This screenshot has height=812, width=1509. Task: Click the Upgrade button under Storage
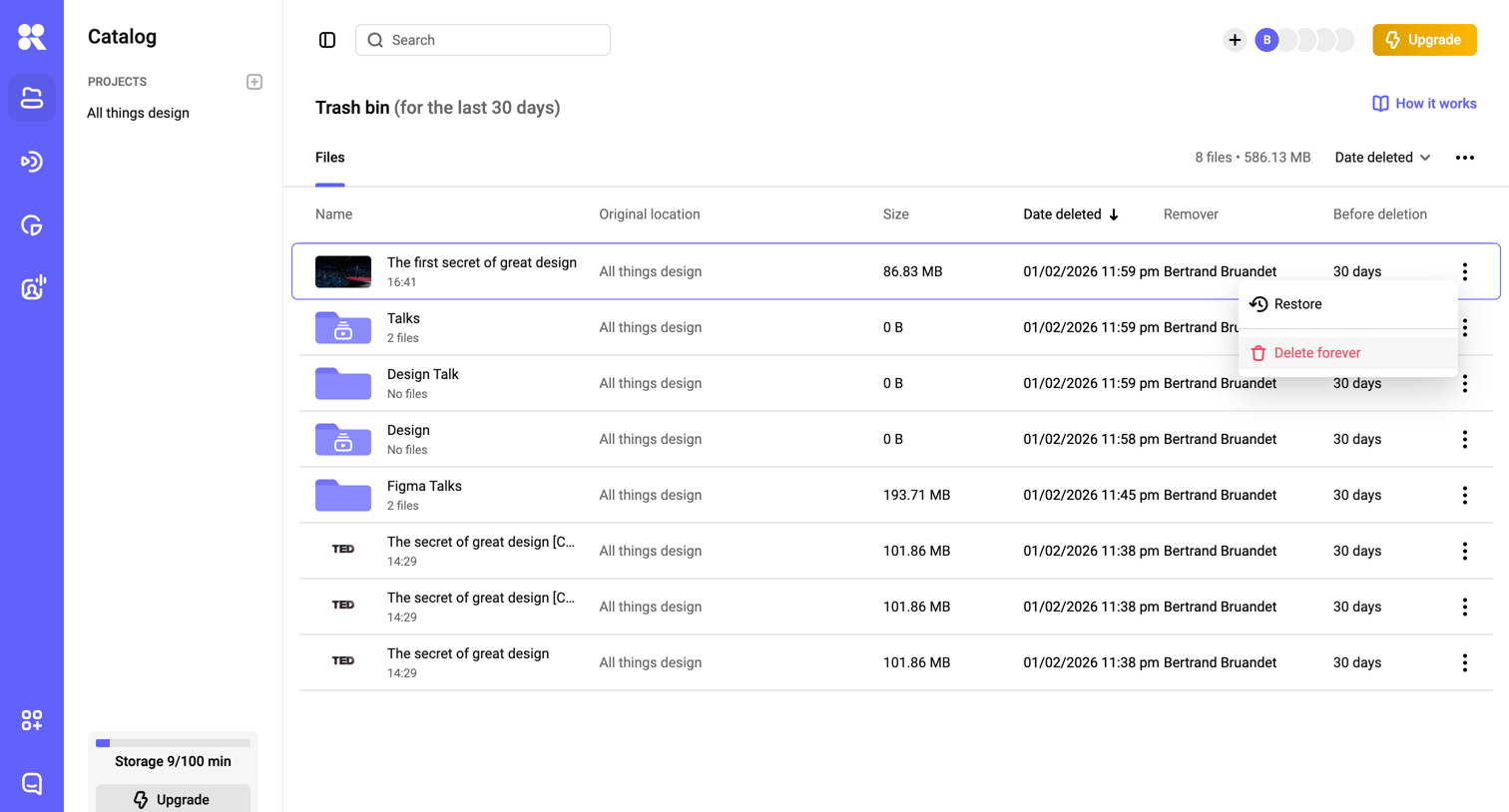[173, 798]
